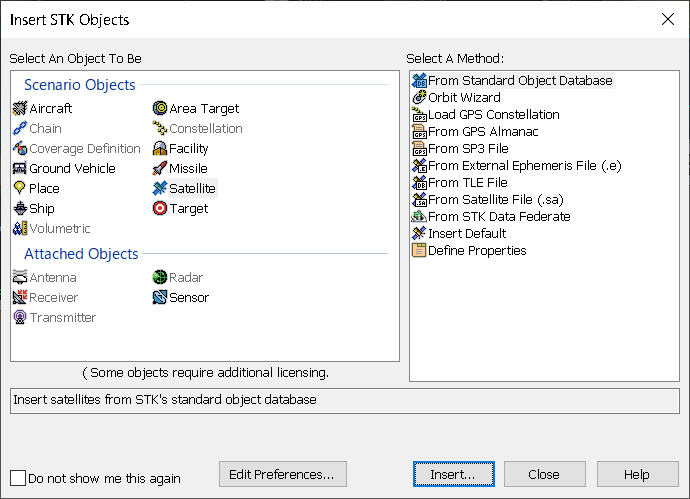Click the Area Target label

point(204,108)
